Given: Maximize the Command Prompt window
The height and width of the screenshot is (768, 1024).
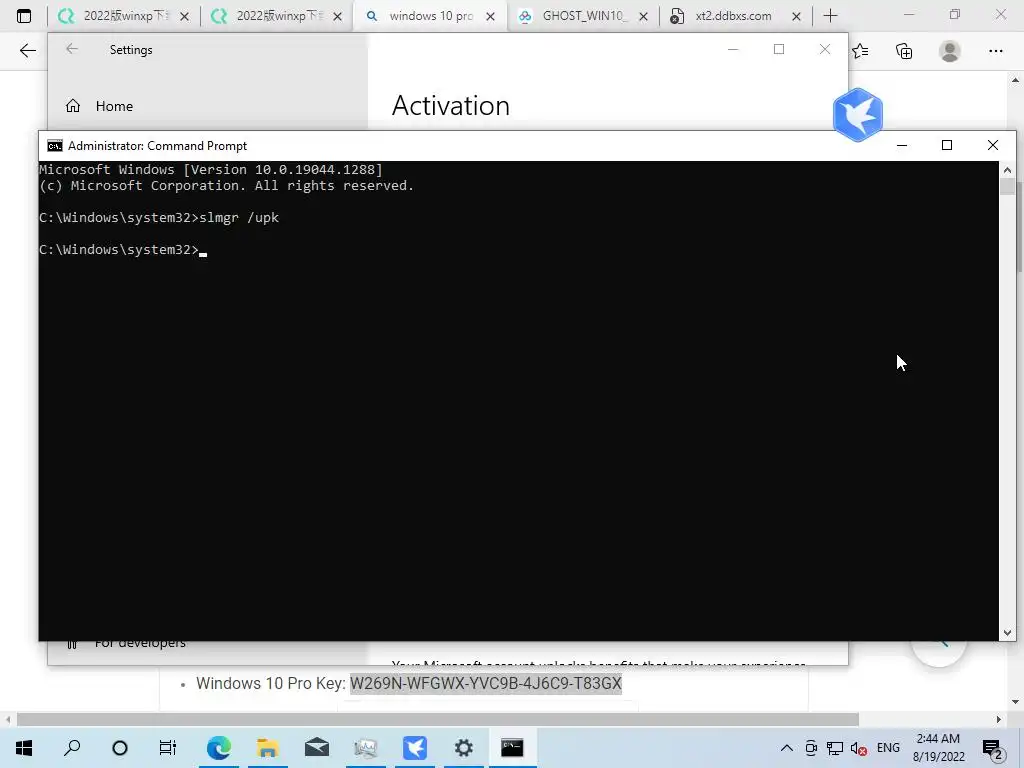Looking at the screenshot, I should point(947,145).
